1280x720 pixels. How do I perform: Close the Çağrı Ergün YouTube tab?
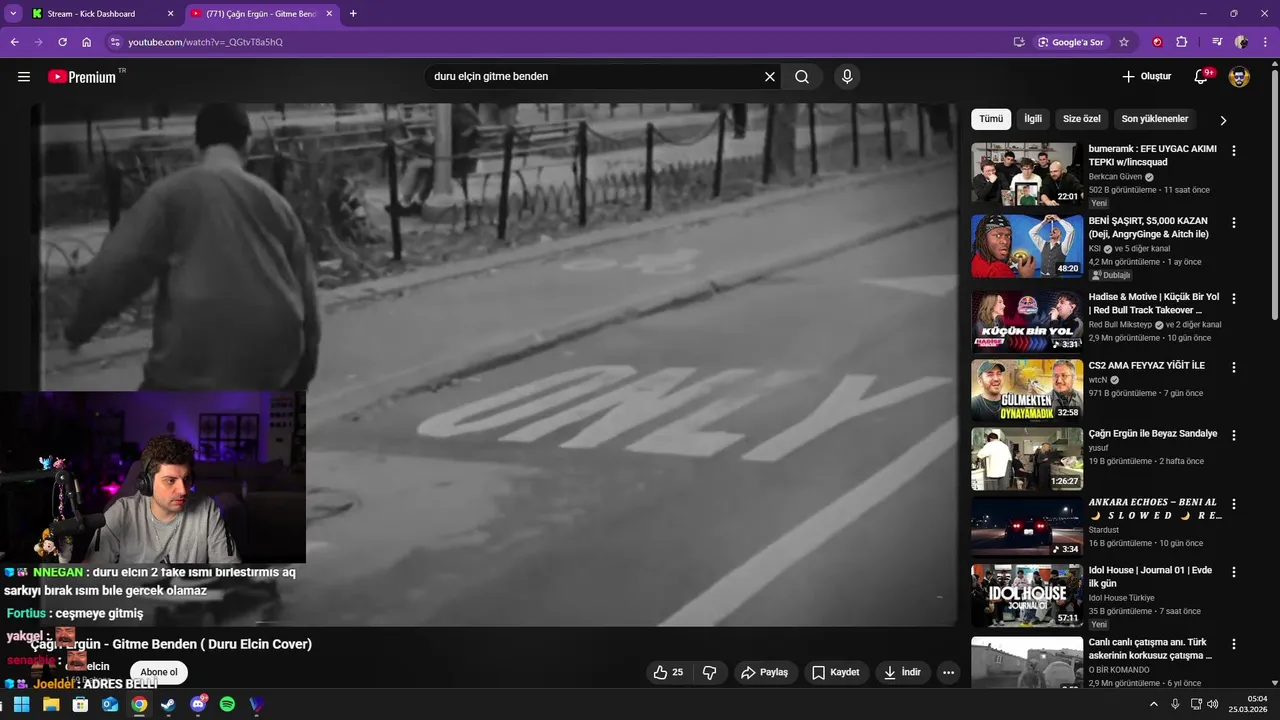pyautogui.click(x=329, y=14)
